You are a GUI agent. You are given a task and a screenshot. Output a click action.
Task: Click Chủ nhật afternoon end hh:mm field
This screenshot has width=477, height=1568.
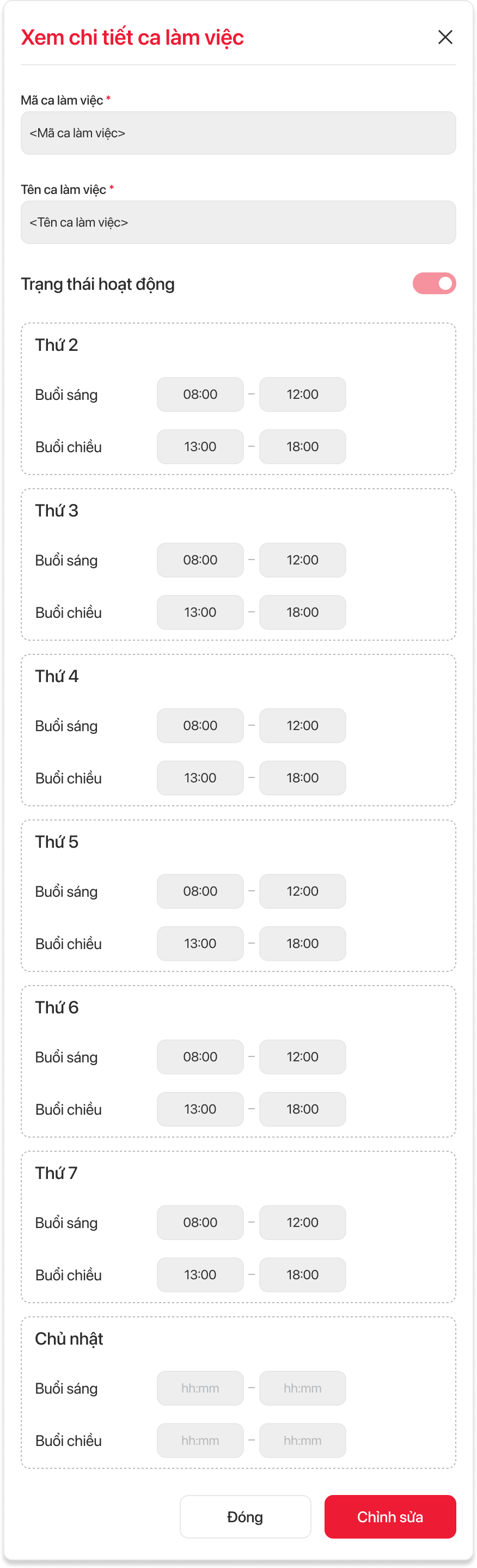point(302,1440)
